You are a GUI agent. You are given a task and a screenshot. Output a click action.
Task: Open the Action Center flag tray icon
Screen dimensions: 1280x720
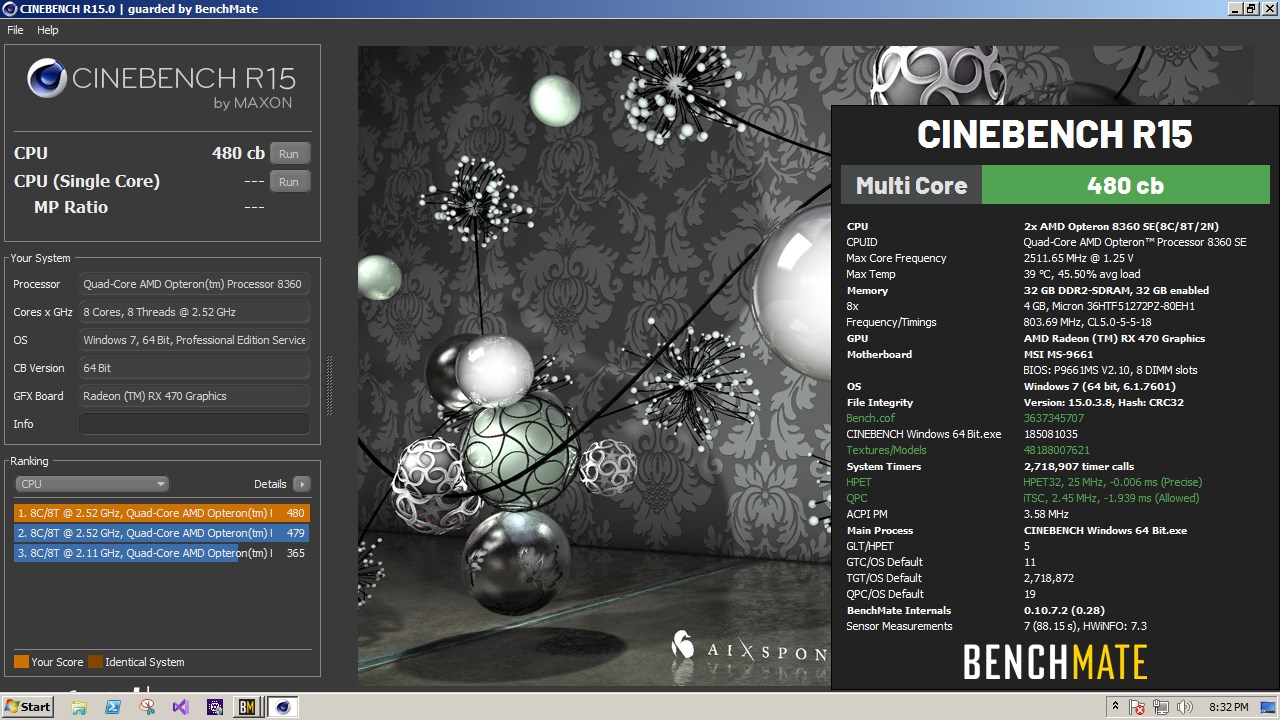1137,707
